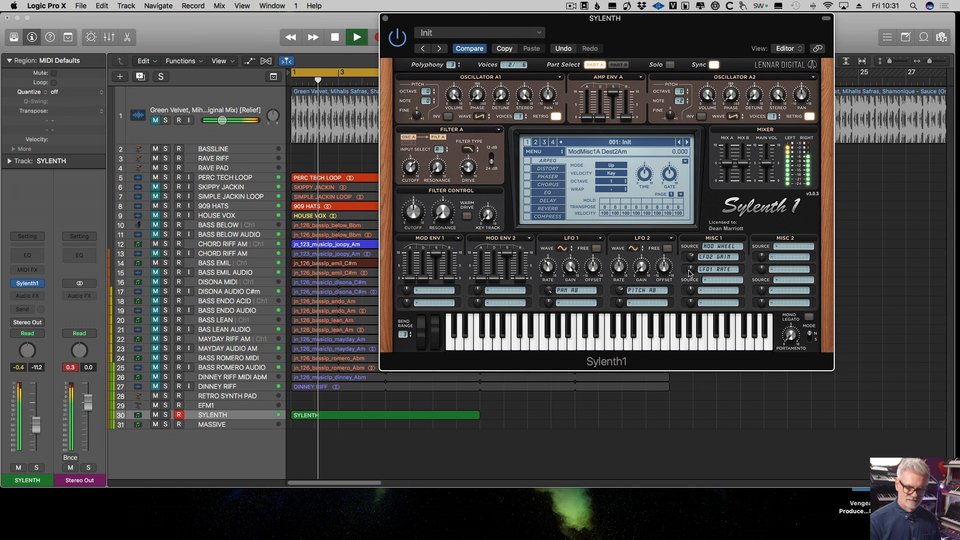The width and height of the screenshot is (960, 540).
Task: Toggle the Solo switch in Sylenth
Action: 670,64
